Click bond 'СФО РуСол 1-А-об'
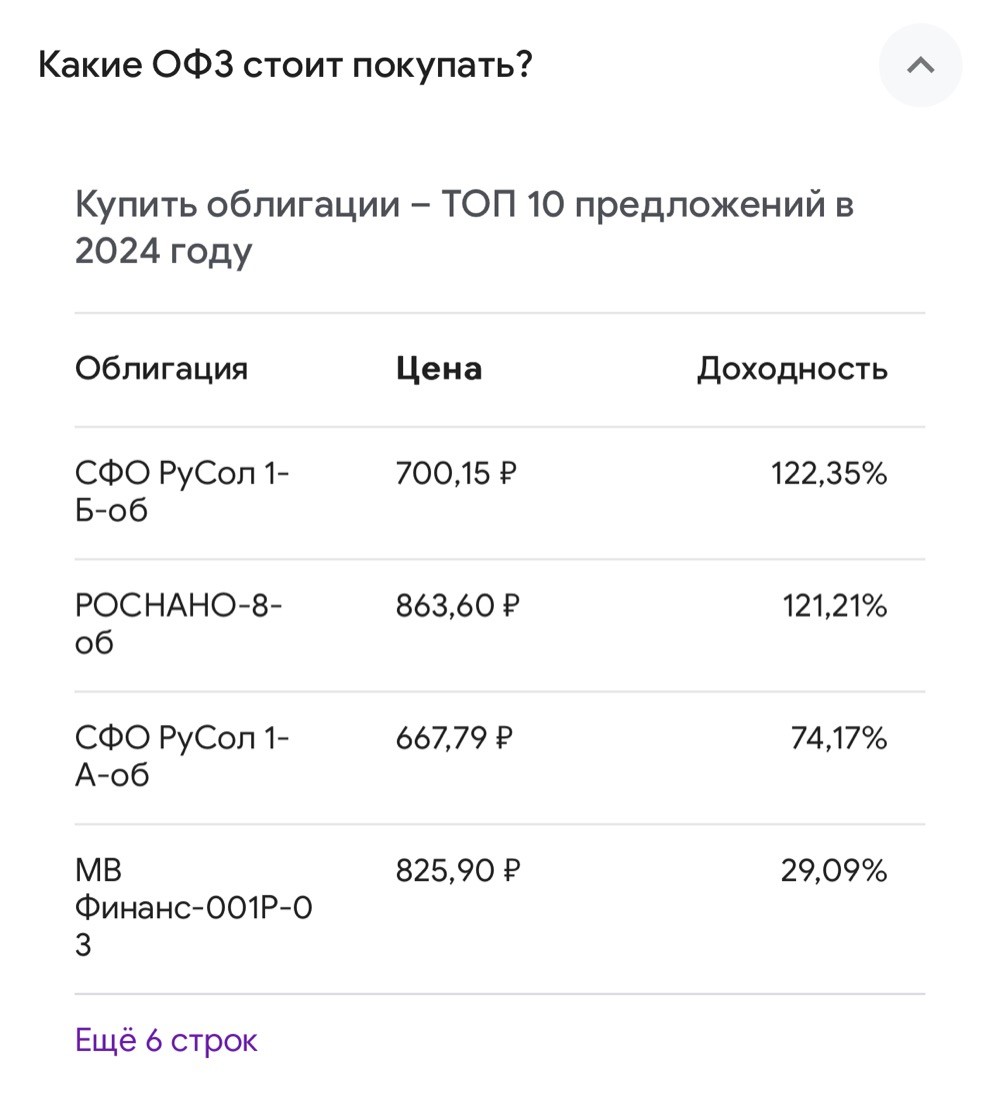 coord(182,756)
